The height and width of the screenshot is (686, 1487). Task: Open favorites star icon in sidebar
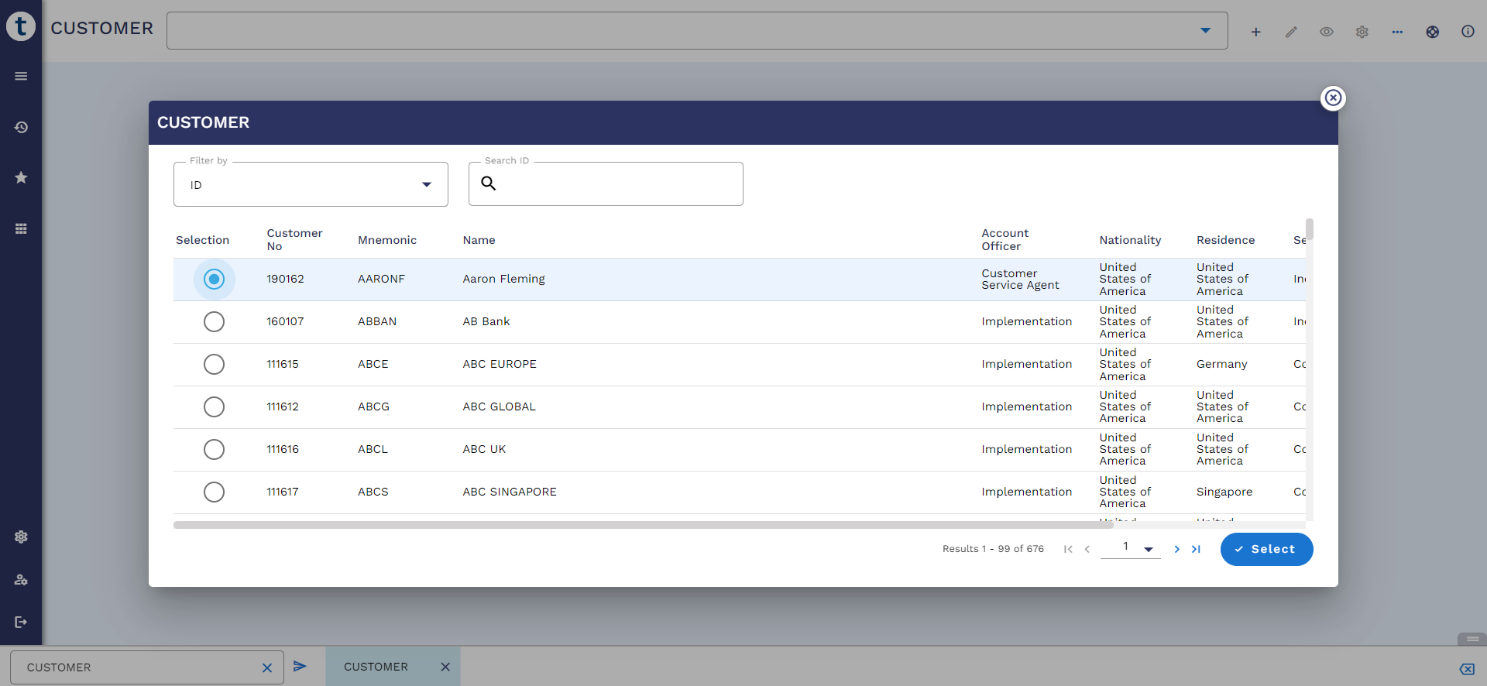(x=21, y=177)
